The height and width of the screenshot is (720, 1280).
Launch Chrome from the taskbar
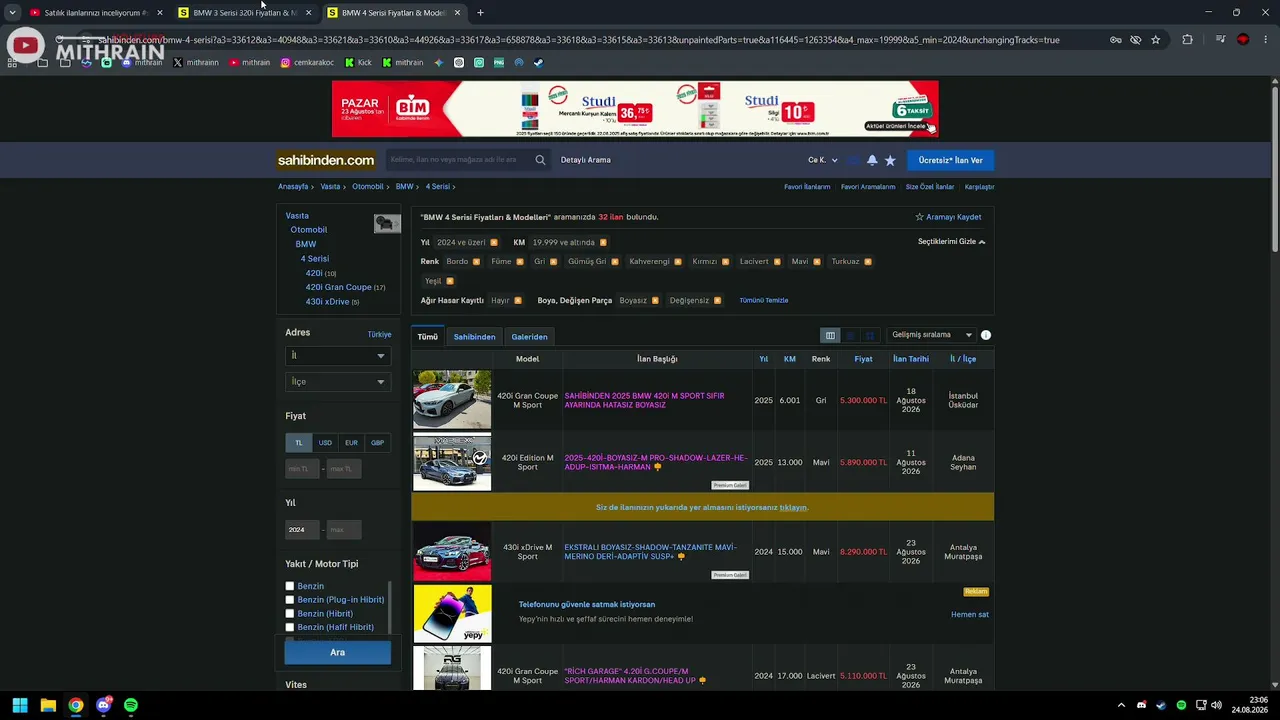pos(76,705)
